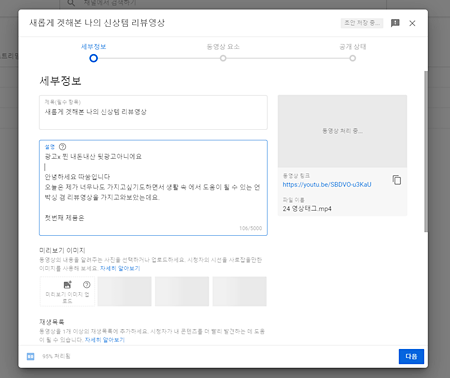Select the third auto-generated thumbnail placeholder
This screenshot has width=450, height=378.
tap(240, 291)
